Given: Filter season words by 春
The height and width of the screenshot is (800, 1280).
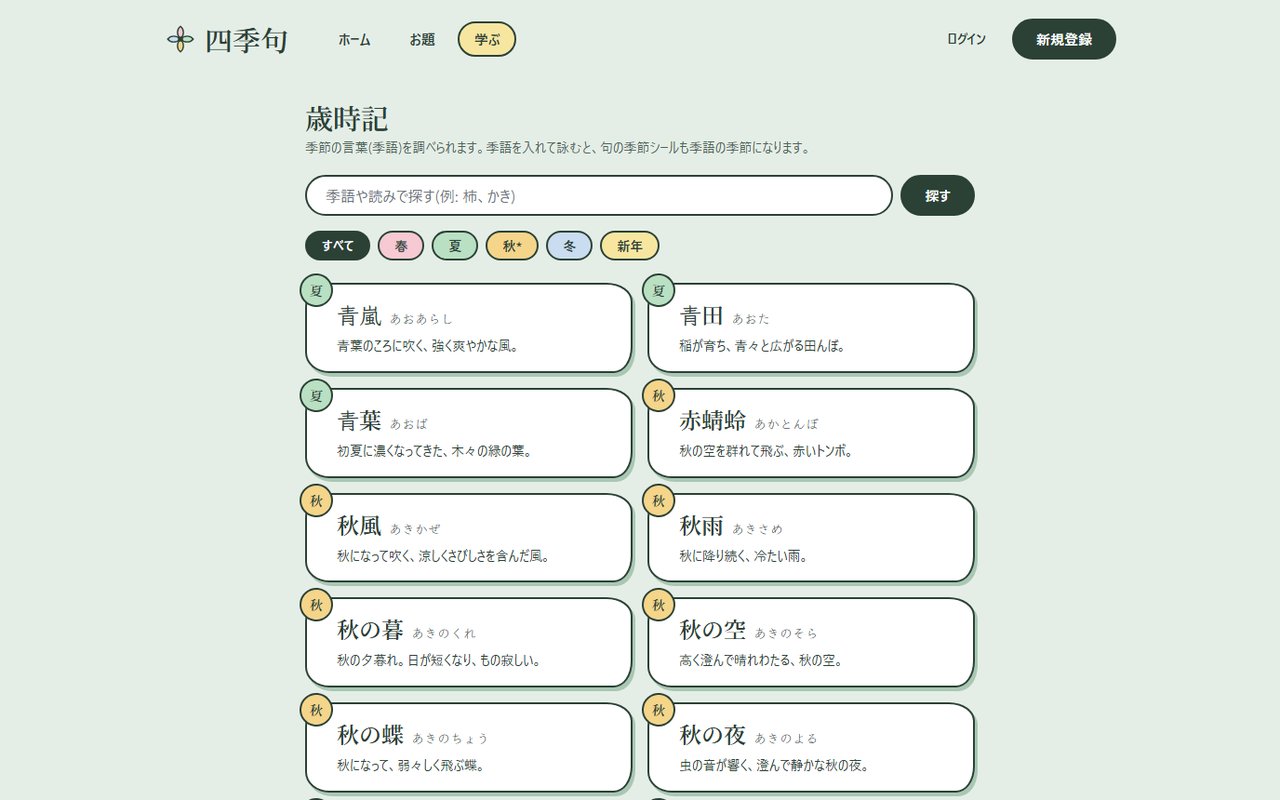Looking at the screenshot, I should tap(401, 246).
